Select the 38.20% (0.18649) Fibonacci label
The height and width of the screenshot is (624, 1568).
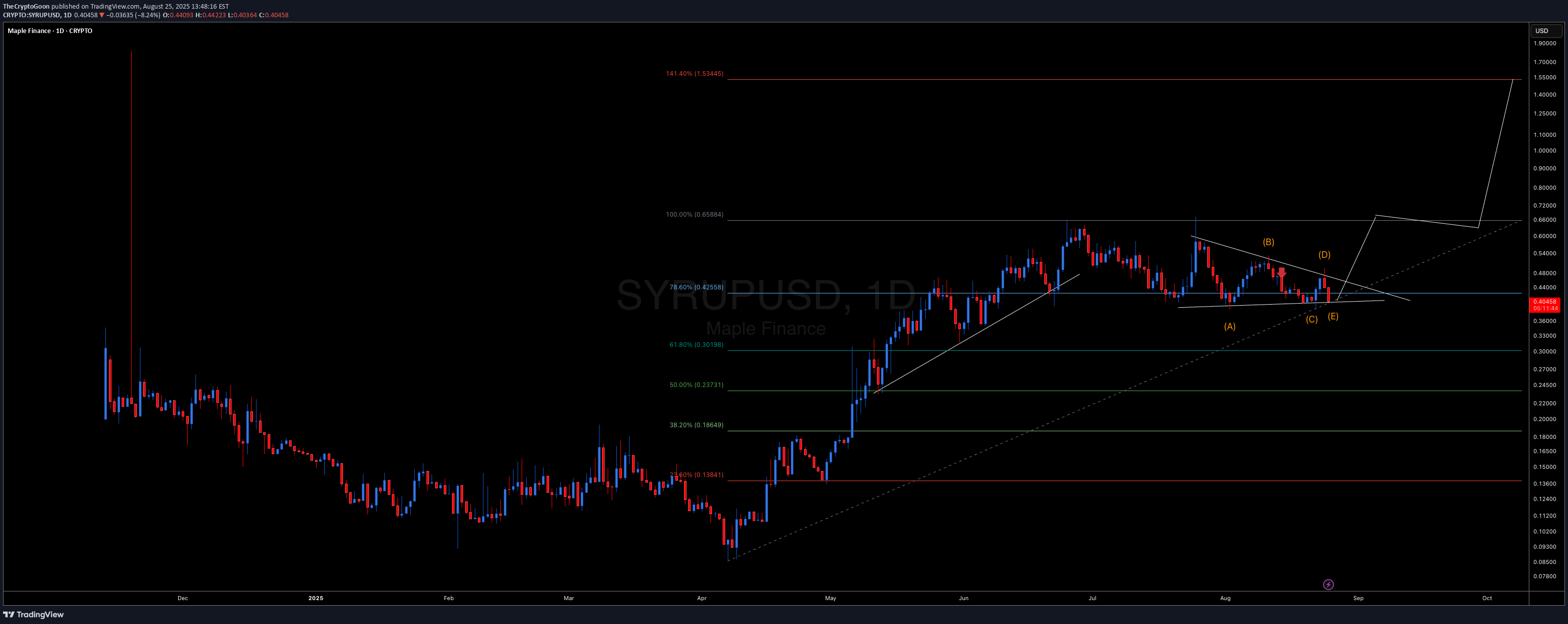click(x=696, y=425)
